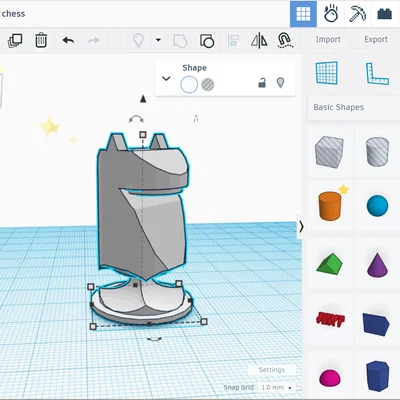Screen dimensions: 400x400
Task: Pick the navy Polygon shape
Action: click(378, 376)
